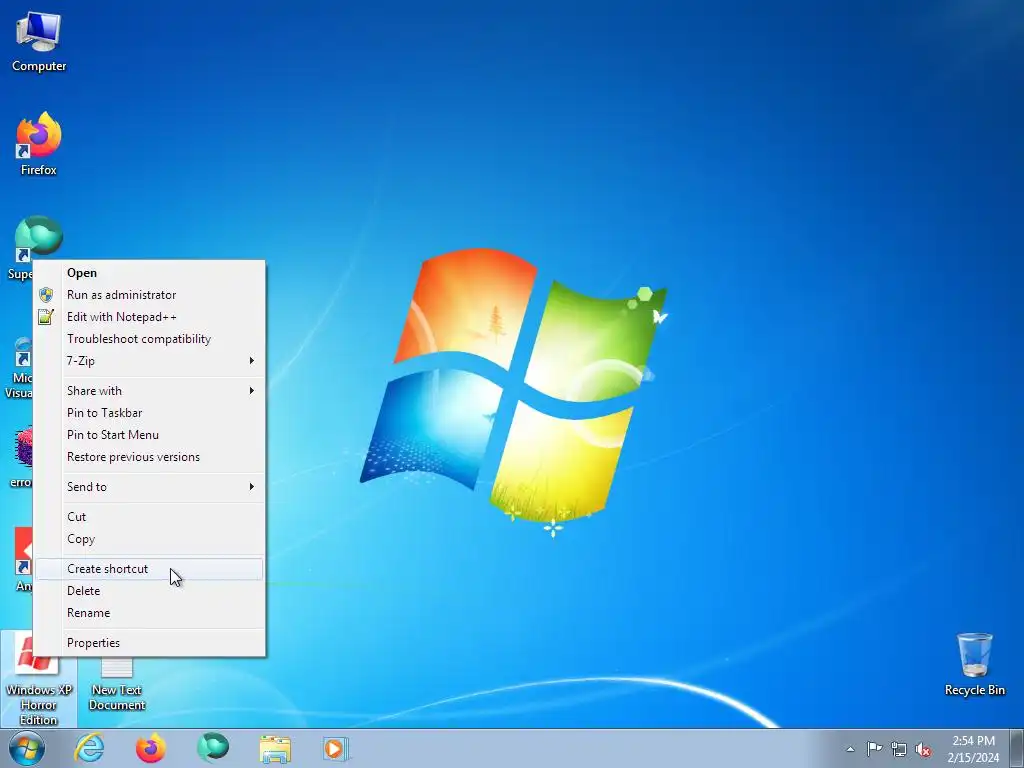Image resolution: width=1024 pixels, height=768 pixels.
Task: Click the muted volume tray icon
Action: 923,749
